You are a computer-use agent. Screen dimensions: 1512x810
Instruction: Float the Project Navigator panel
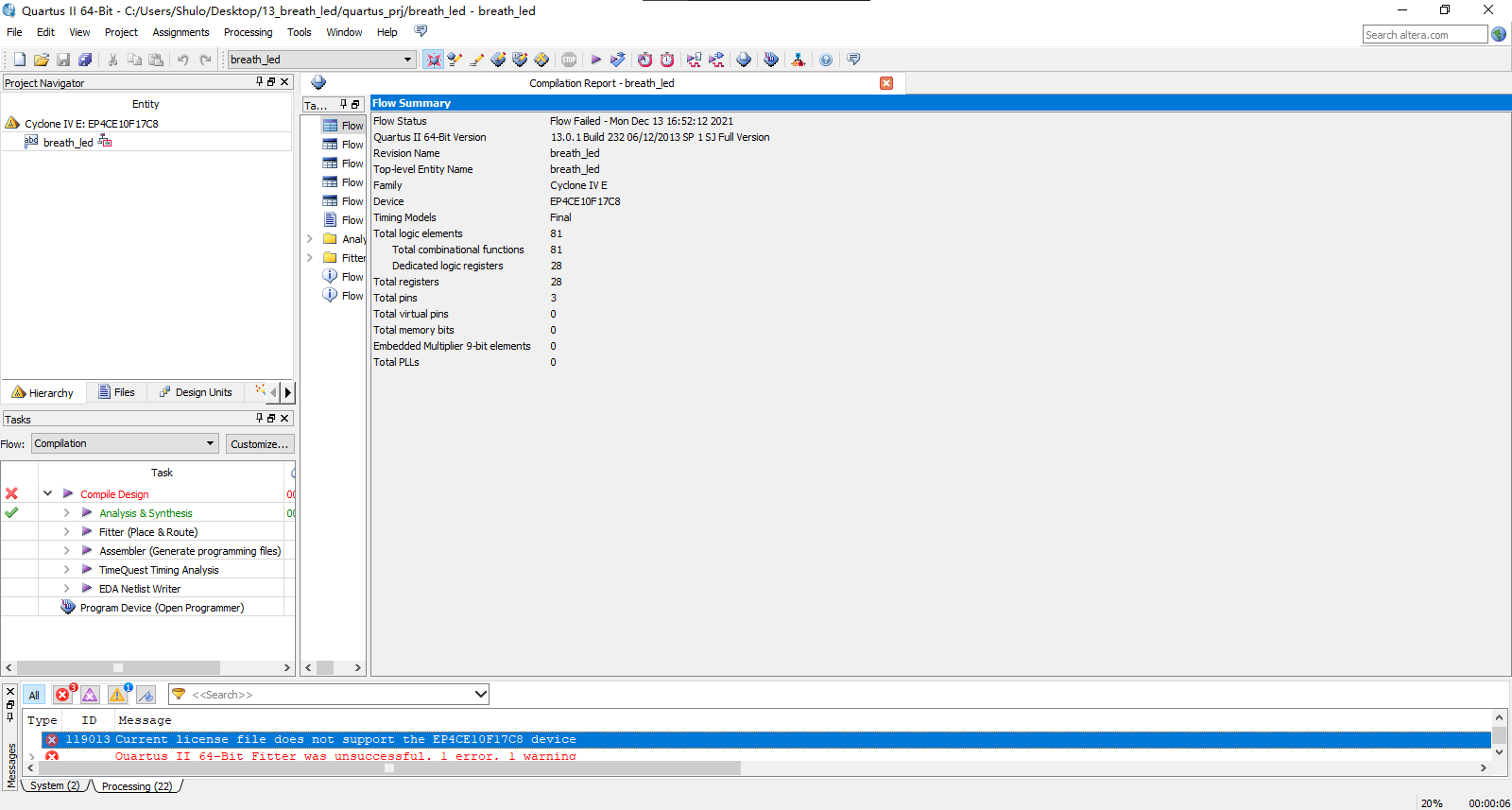[271, 82]
